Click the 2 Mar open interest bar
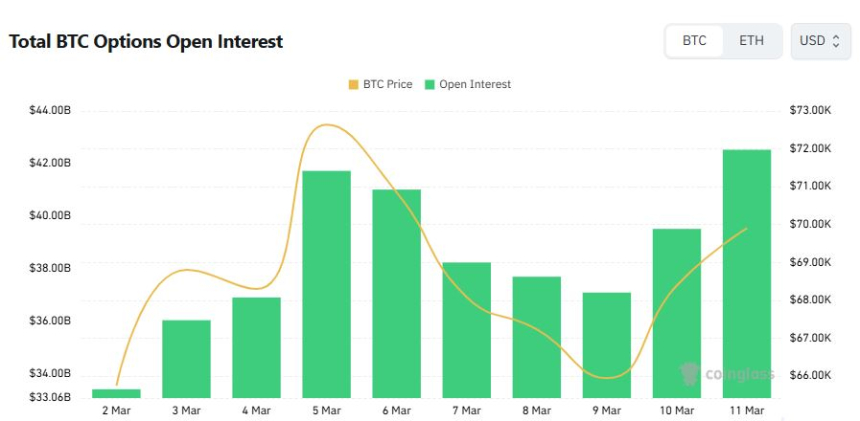The image size is (860, 421). 117,392
